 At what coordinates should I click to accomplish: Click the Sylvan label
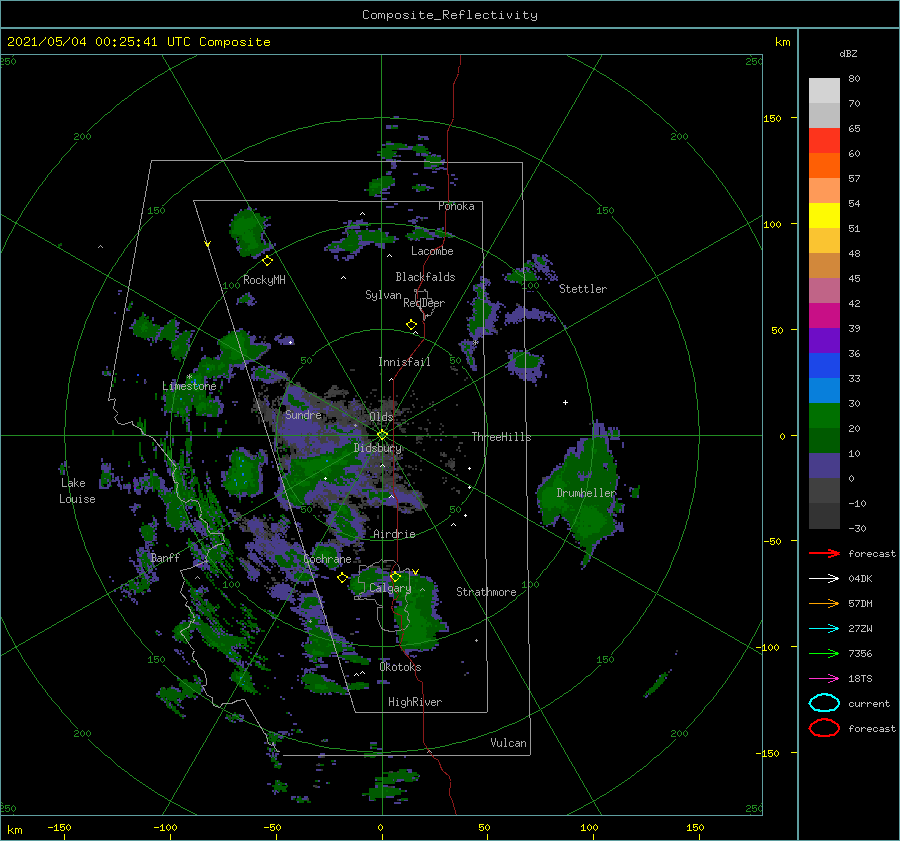pyautogui.click(x=383, y=295)
